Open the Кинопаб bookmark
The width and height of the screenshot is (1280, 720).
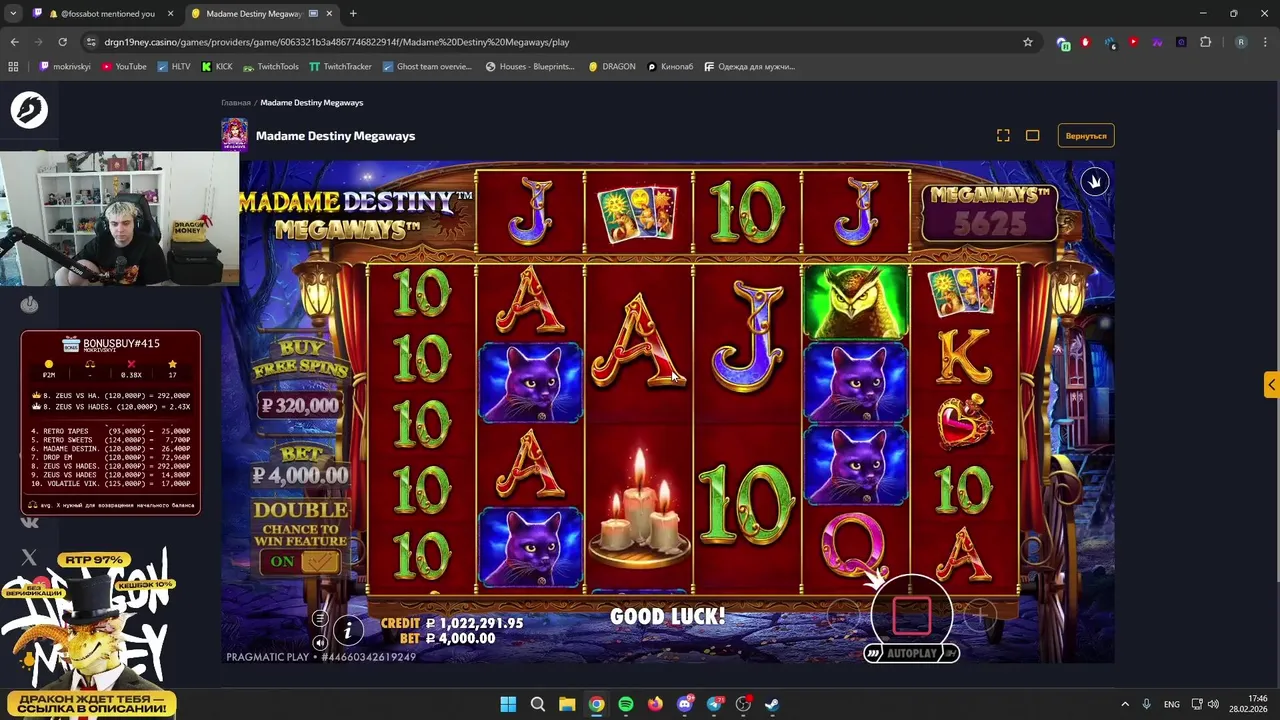(670, 67)
